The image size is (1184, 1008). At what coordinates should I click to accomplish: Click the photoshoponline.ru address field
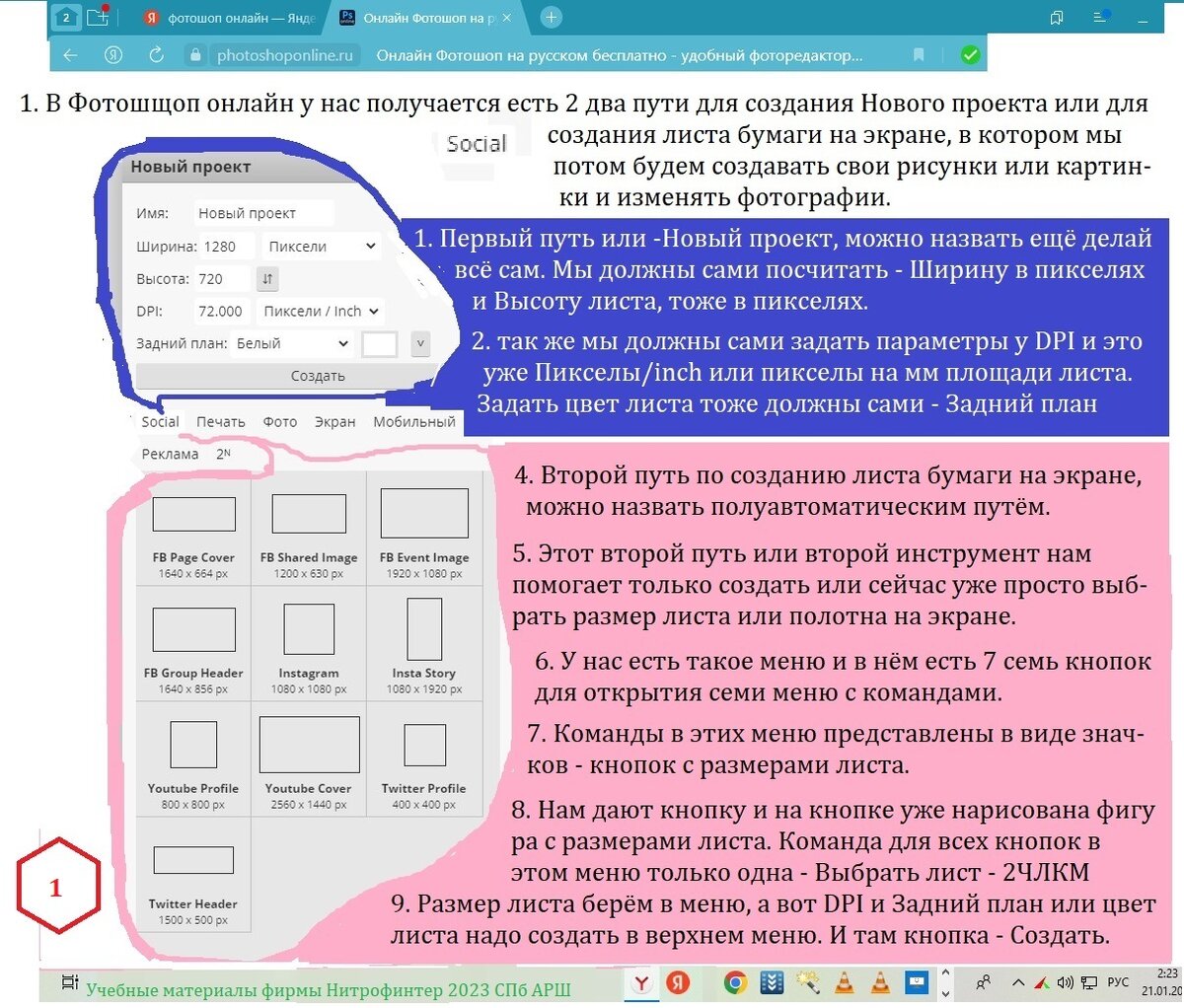click(x=284, y=55)
